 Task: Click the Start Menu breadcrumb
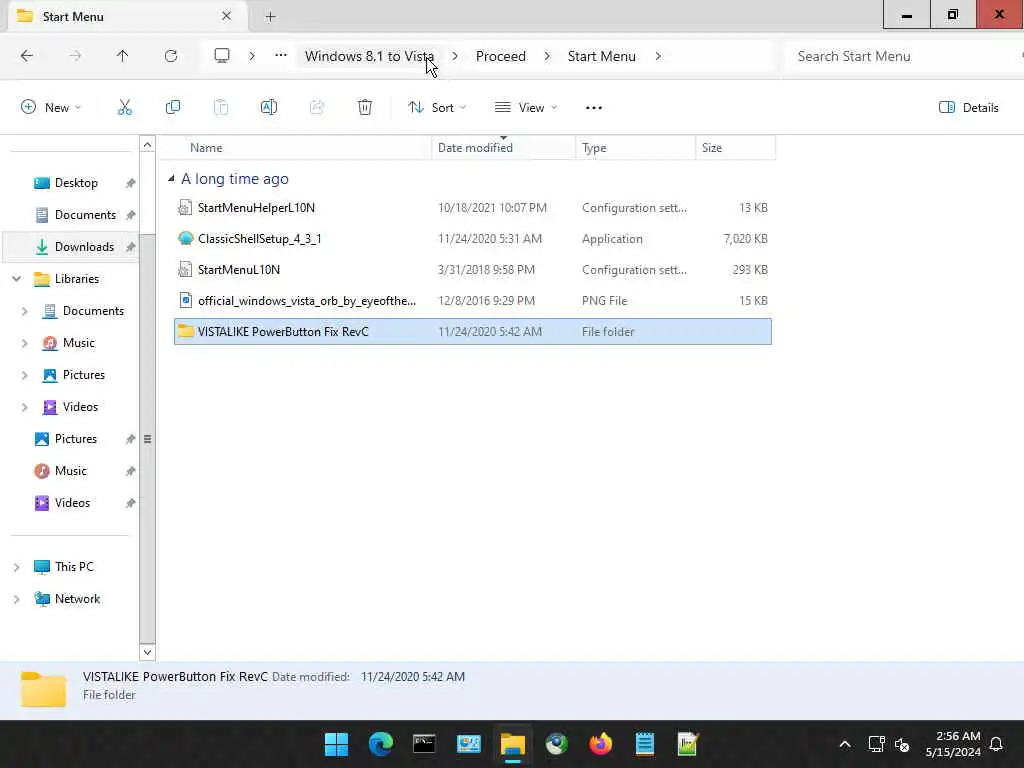[601, 56]
